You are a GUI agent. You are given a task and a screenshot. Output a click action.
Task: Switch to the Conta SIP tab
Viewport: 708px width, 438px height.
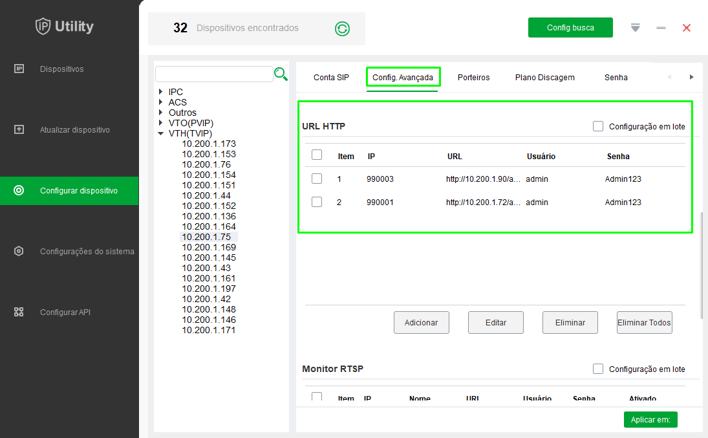coord(331,77)
